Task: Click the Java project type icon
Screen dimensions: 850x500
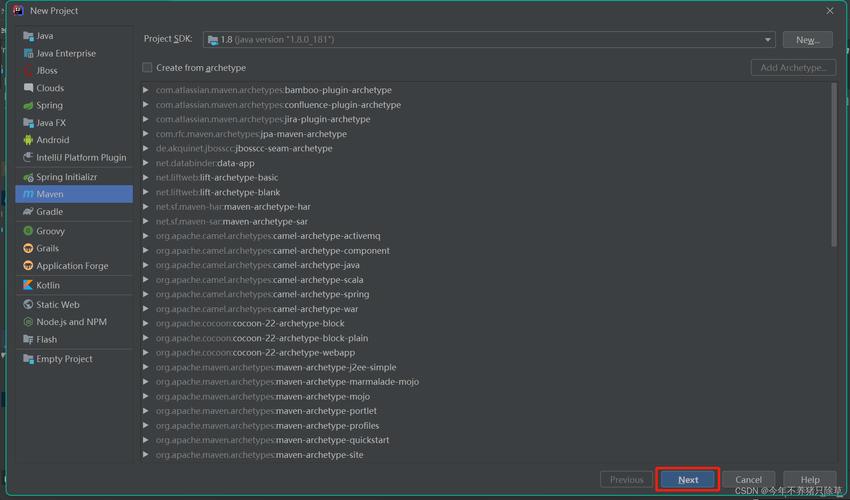Action: (28, 36)
